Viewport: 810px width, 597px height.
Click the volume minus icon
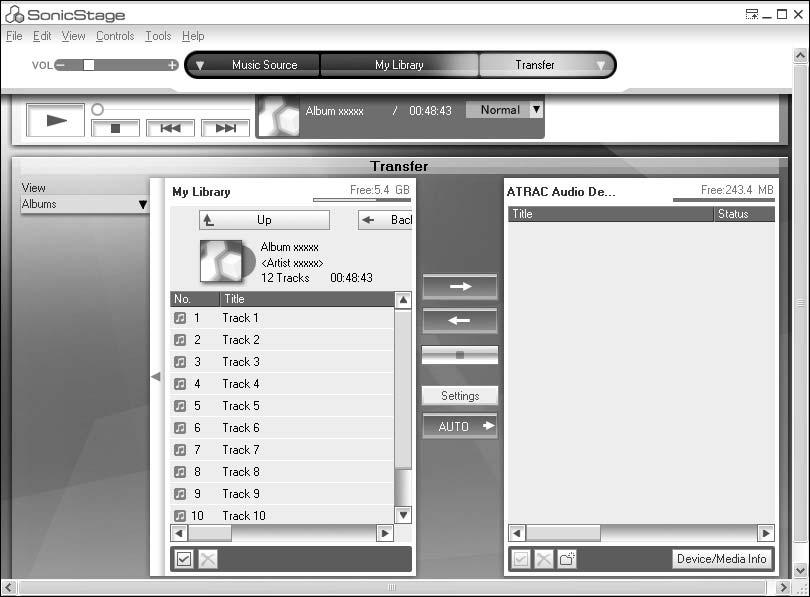(x=60, y=65)
